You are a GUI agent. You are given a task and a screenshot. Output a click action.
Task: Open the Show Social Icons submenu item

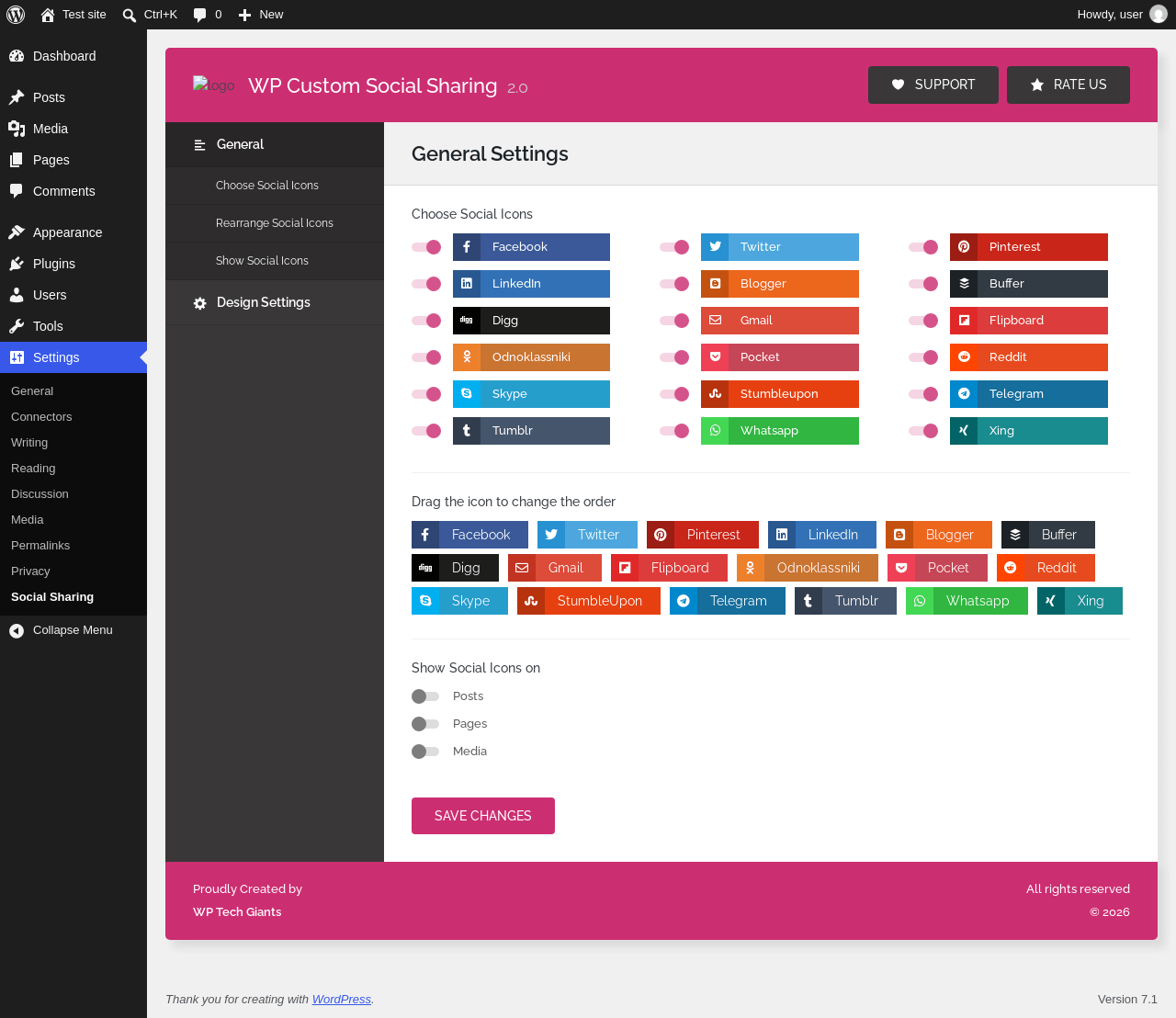pyautogui.click(x=275, y=261)
